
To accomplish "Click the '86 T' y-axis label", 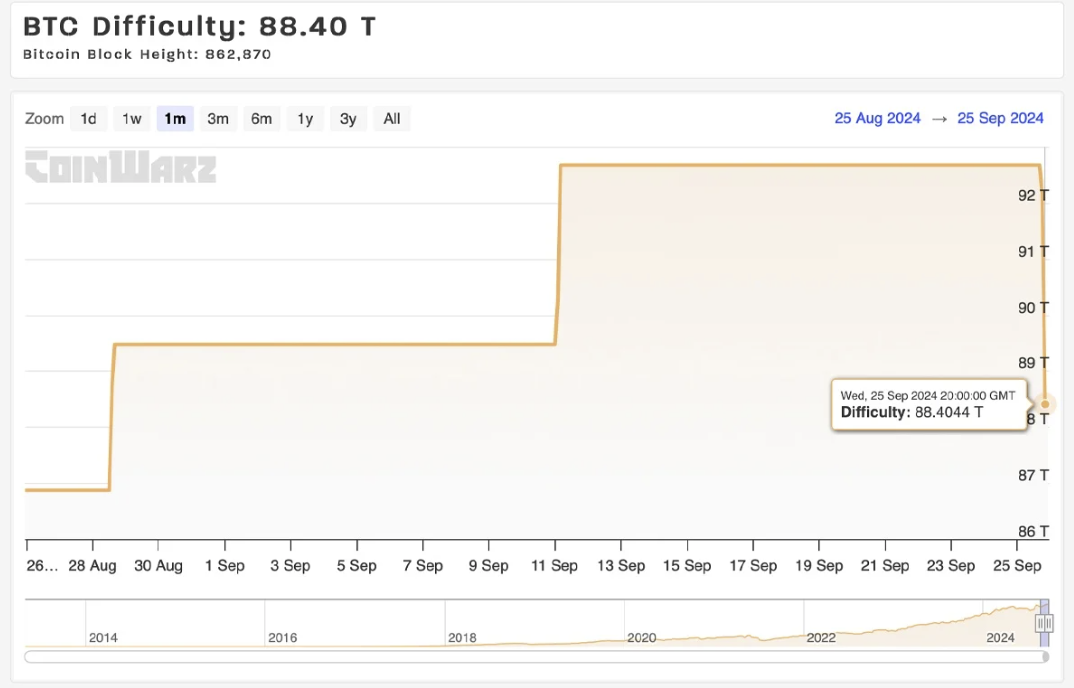I will (1033, 531).
